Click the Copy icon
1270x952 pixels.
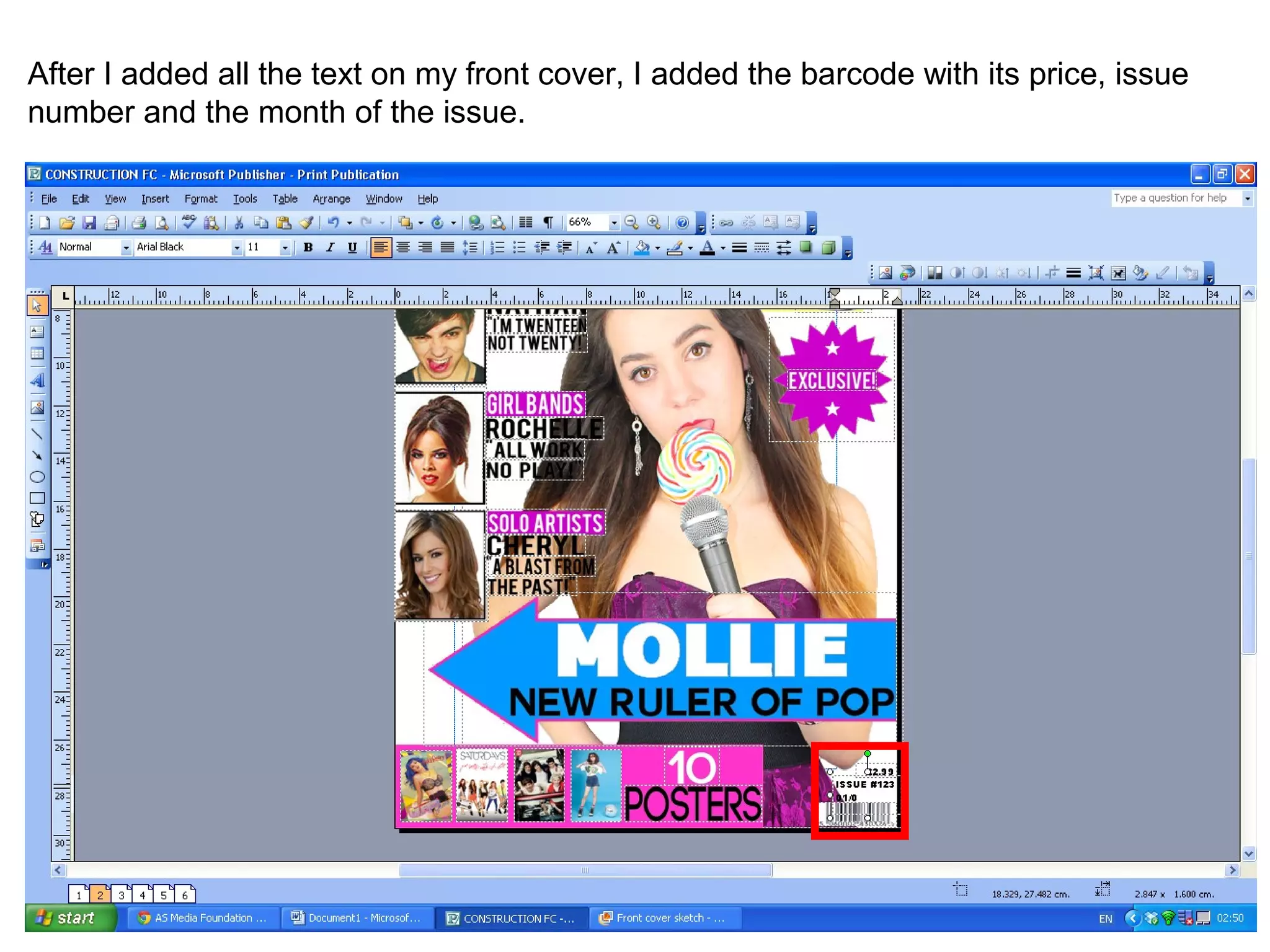point(261,223)
